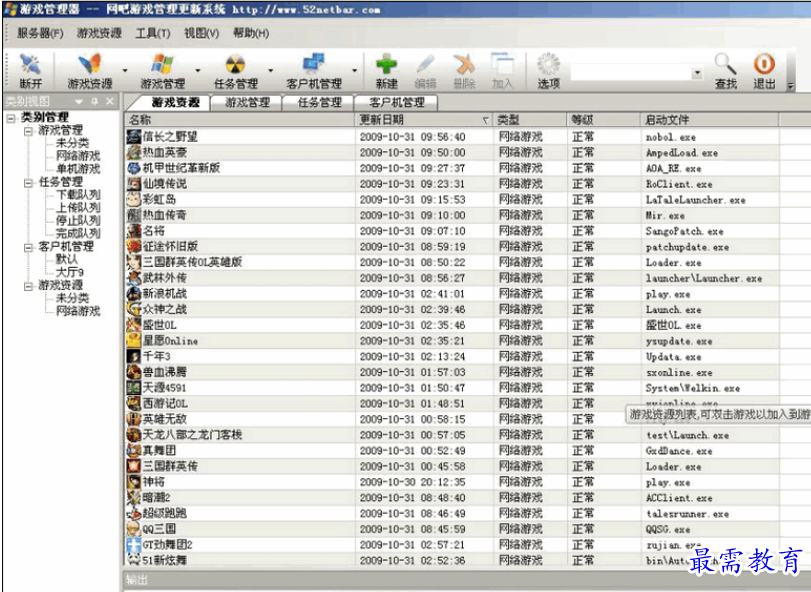Open the 帮助(H) menu
Viewport: 811px width, 592px height.
coord(250,33)
